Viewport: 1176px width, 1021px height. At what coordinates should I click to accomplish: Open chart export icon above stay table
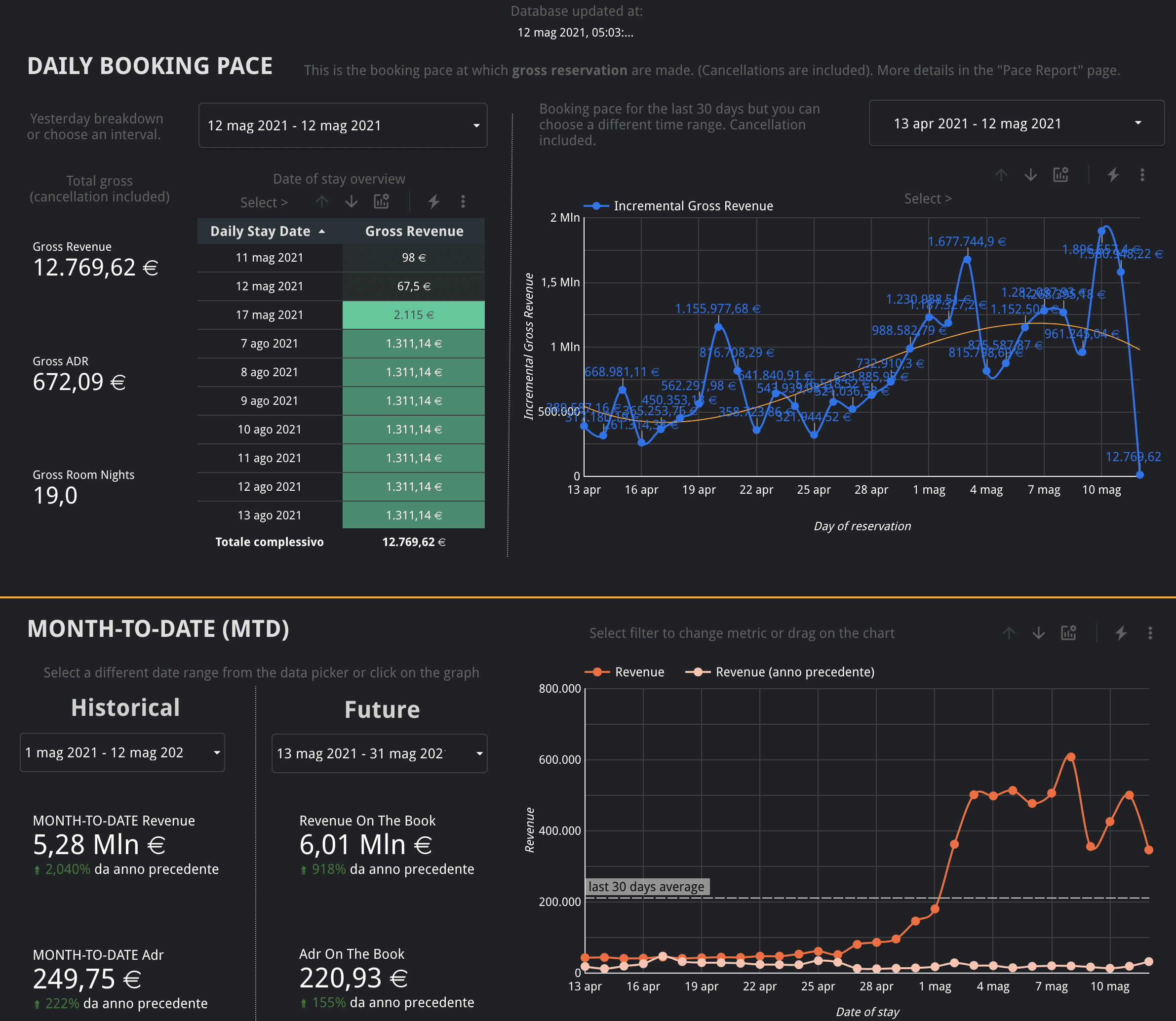(x=381, y=201)
